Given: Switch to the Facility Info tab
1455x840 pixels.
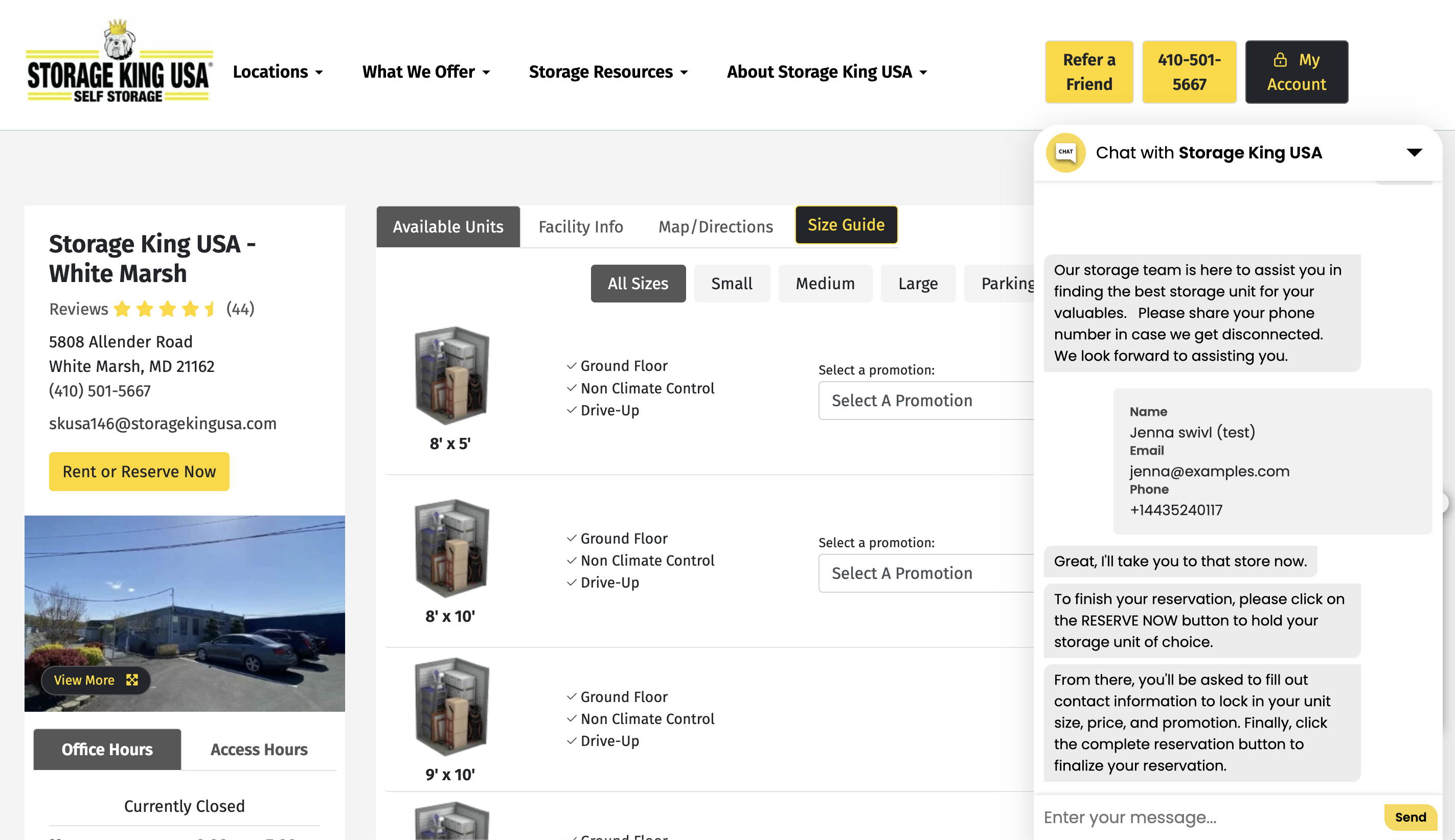Looking at the screenshot, I should point(580,227).
